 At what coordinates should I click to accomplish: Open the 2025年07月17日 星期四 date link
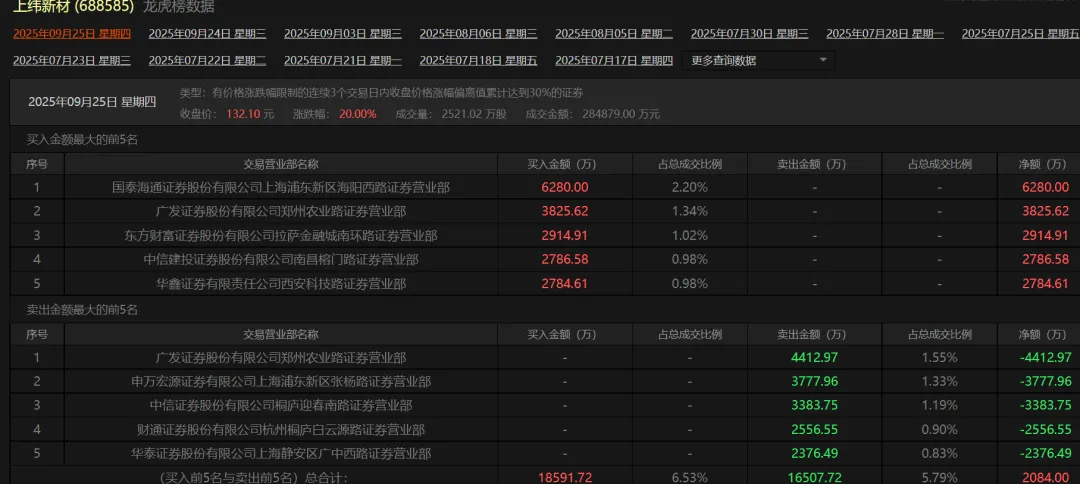pyautogui.click(x=614, y=61)
